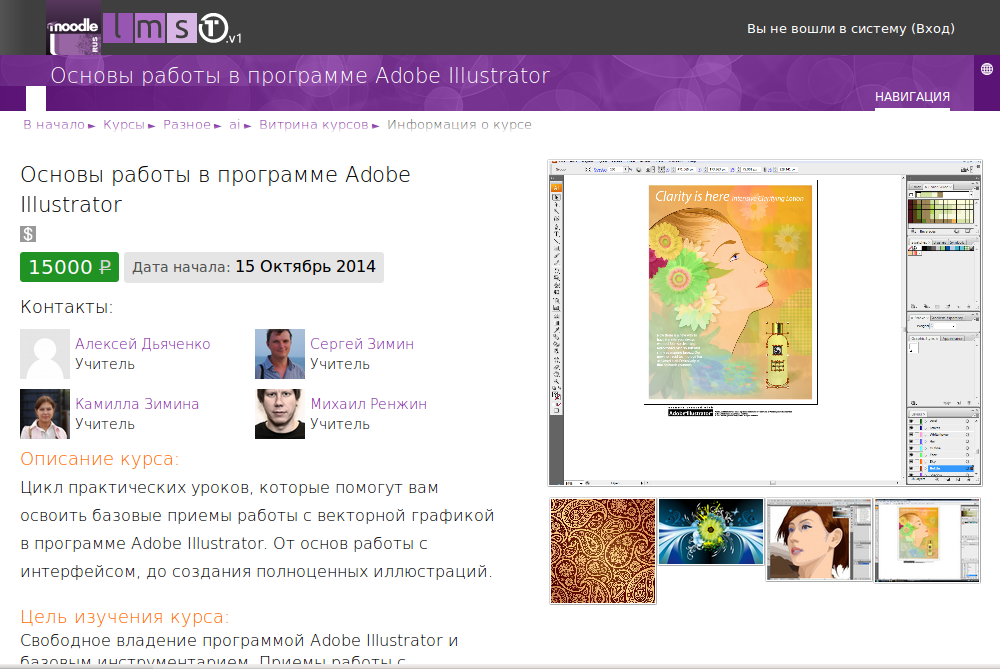The width and height of the screenshot is (1000, 669).
Task: Click Михаил Ренжин's profile photo
Action: [x=280, y=414]
